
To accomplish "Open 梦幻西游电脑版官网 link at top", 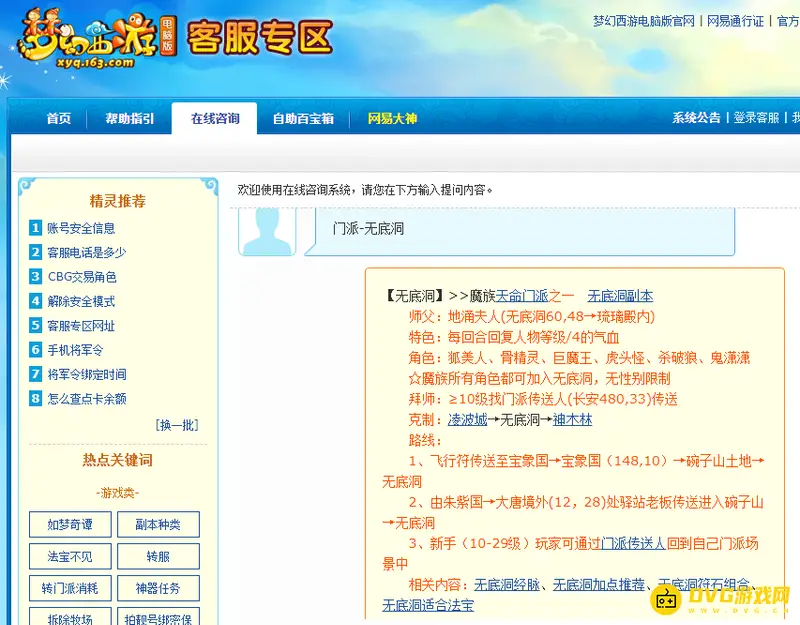I will 644,21.
